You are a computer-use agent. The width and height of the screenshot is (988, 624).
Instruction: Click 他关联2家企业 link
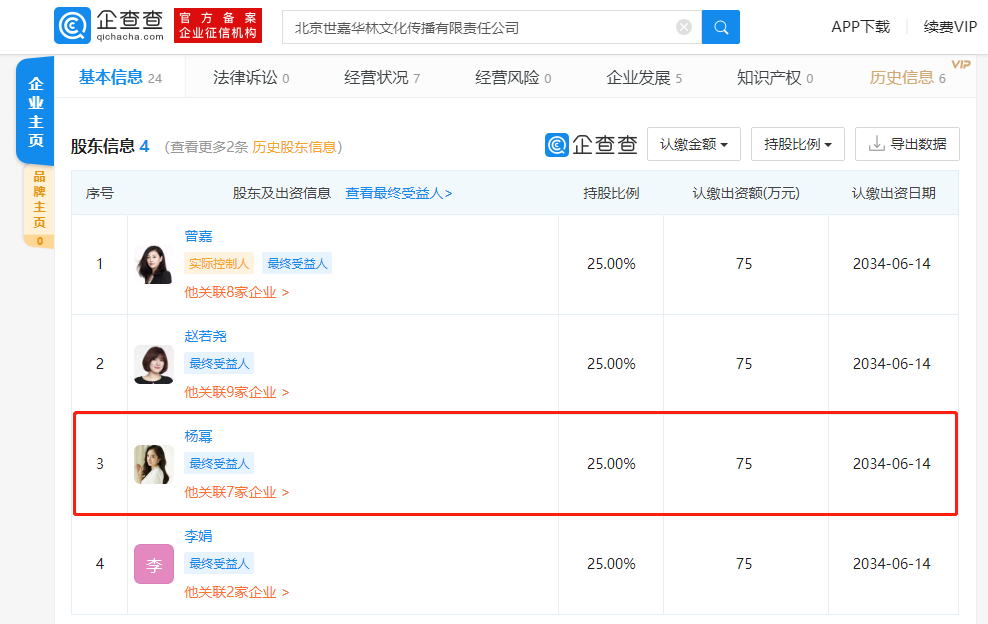(x=236, y=592)
